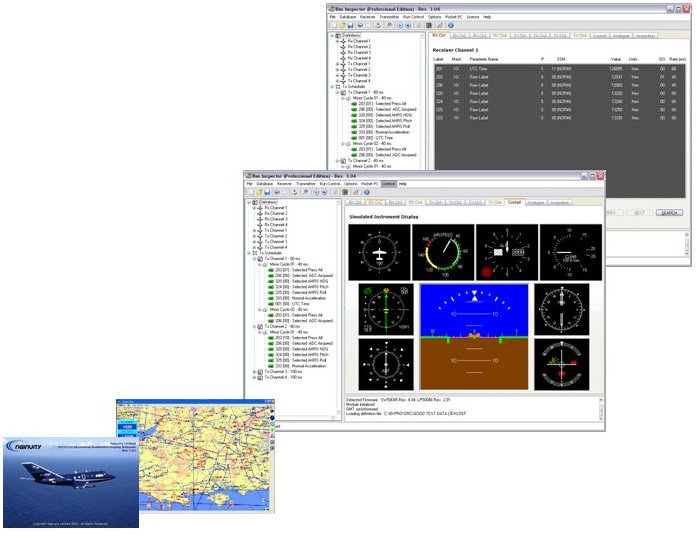Click the Print icon in rear window toolbar

[x=360, y=25]
